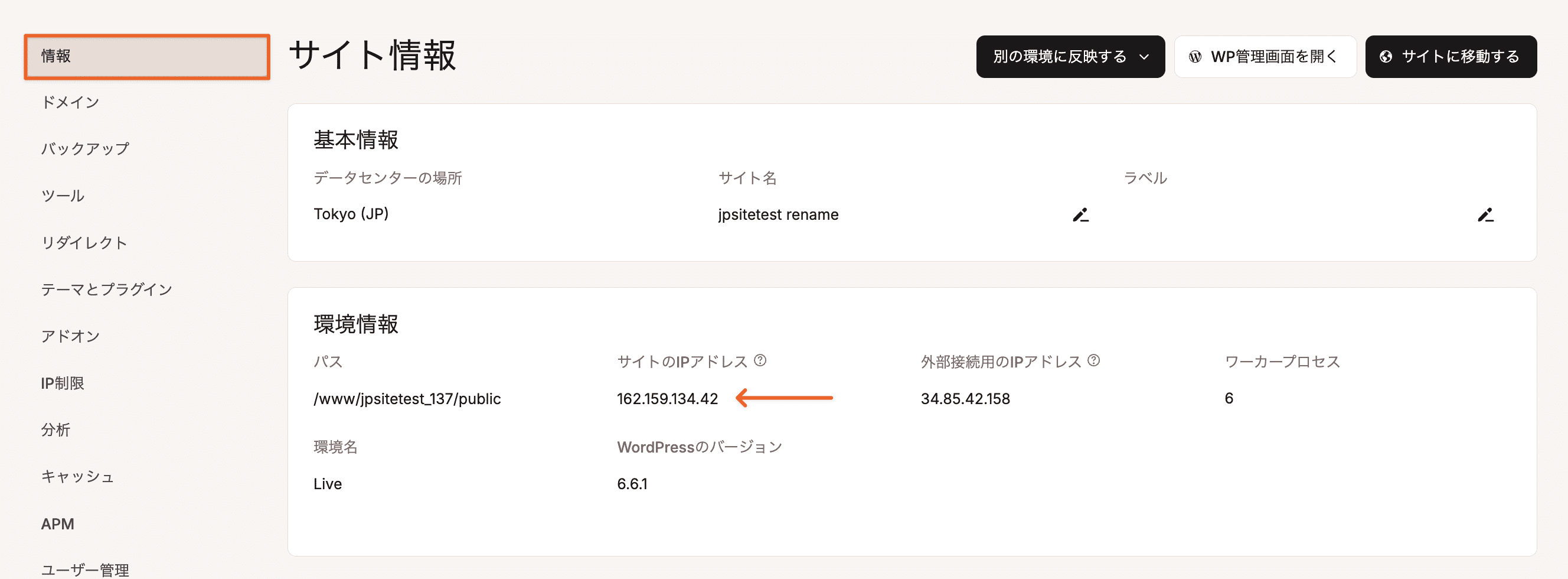
Task: Open the IP制限 section
Action: pyautogui.click(x=63, y=383)
